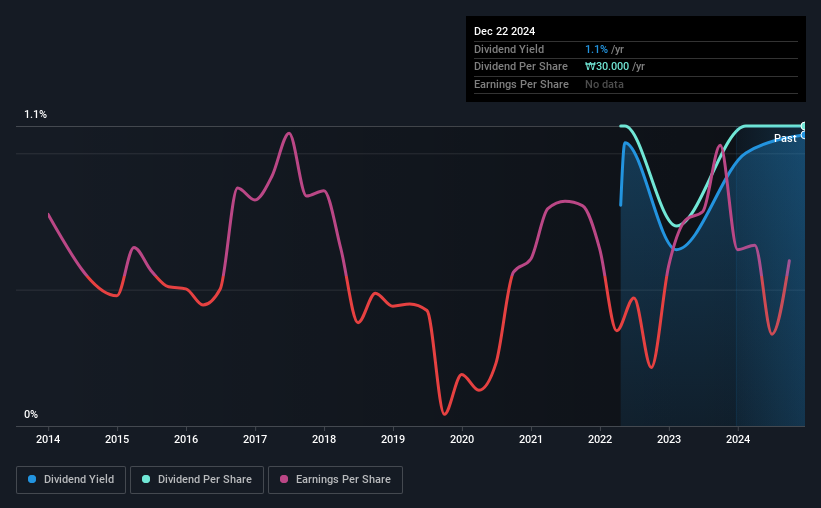
Task: Select the 2022 label on the x-axis
Action: click(x=600, y=439)
